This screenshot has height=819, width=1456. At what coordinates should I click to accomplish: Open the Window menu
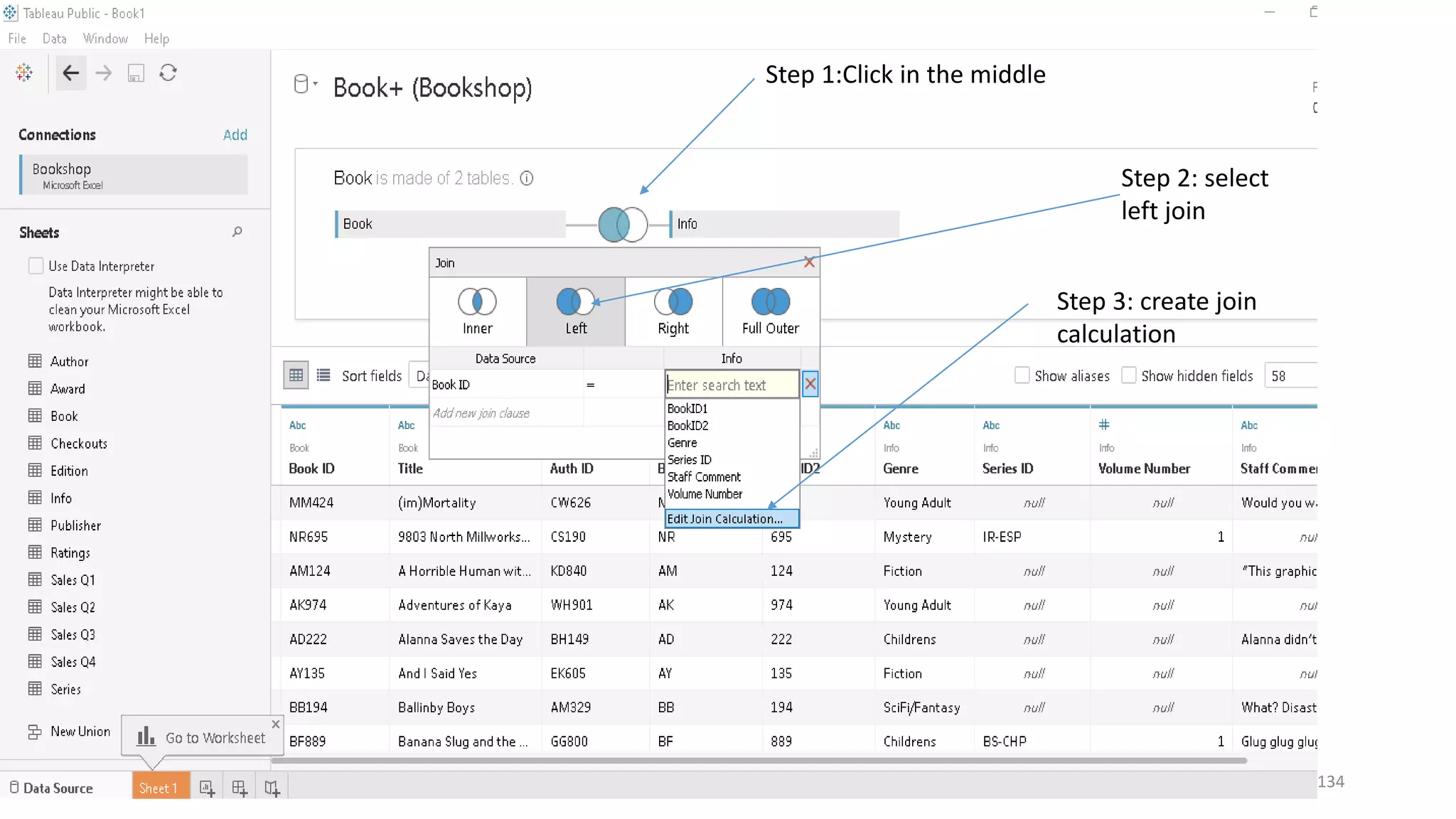105,38
